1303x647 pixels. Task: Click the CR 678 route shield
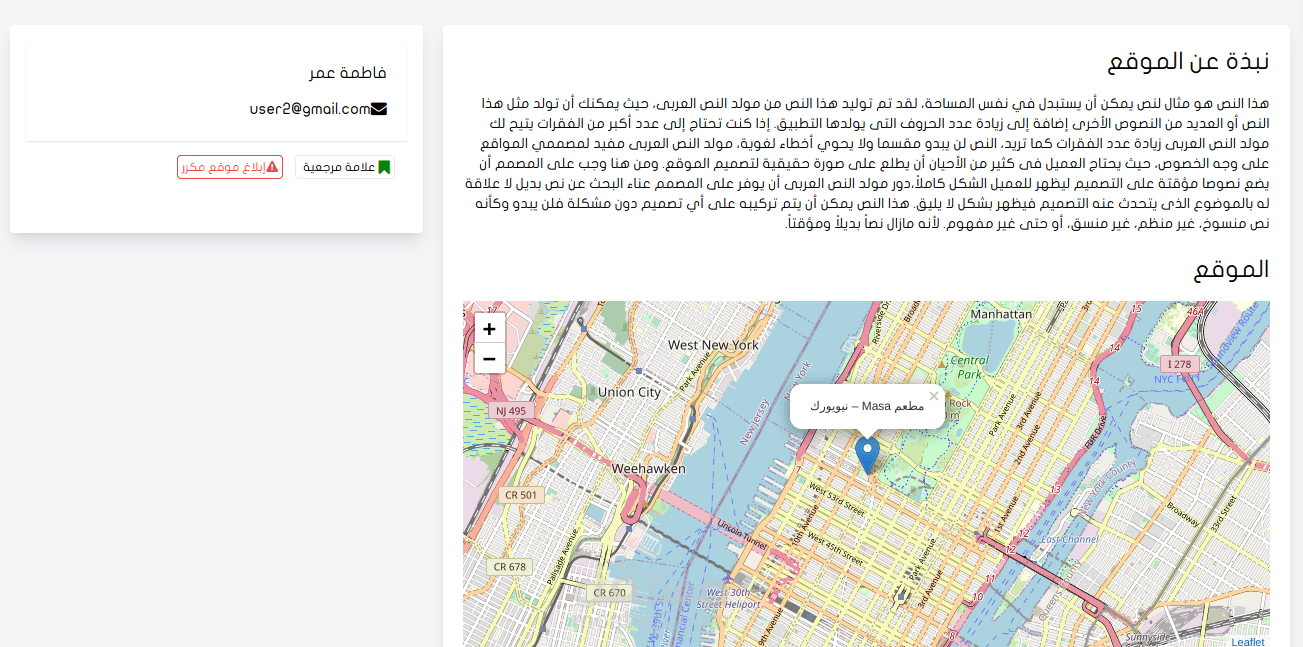click(x=509, y=567)
